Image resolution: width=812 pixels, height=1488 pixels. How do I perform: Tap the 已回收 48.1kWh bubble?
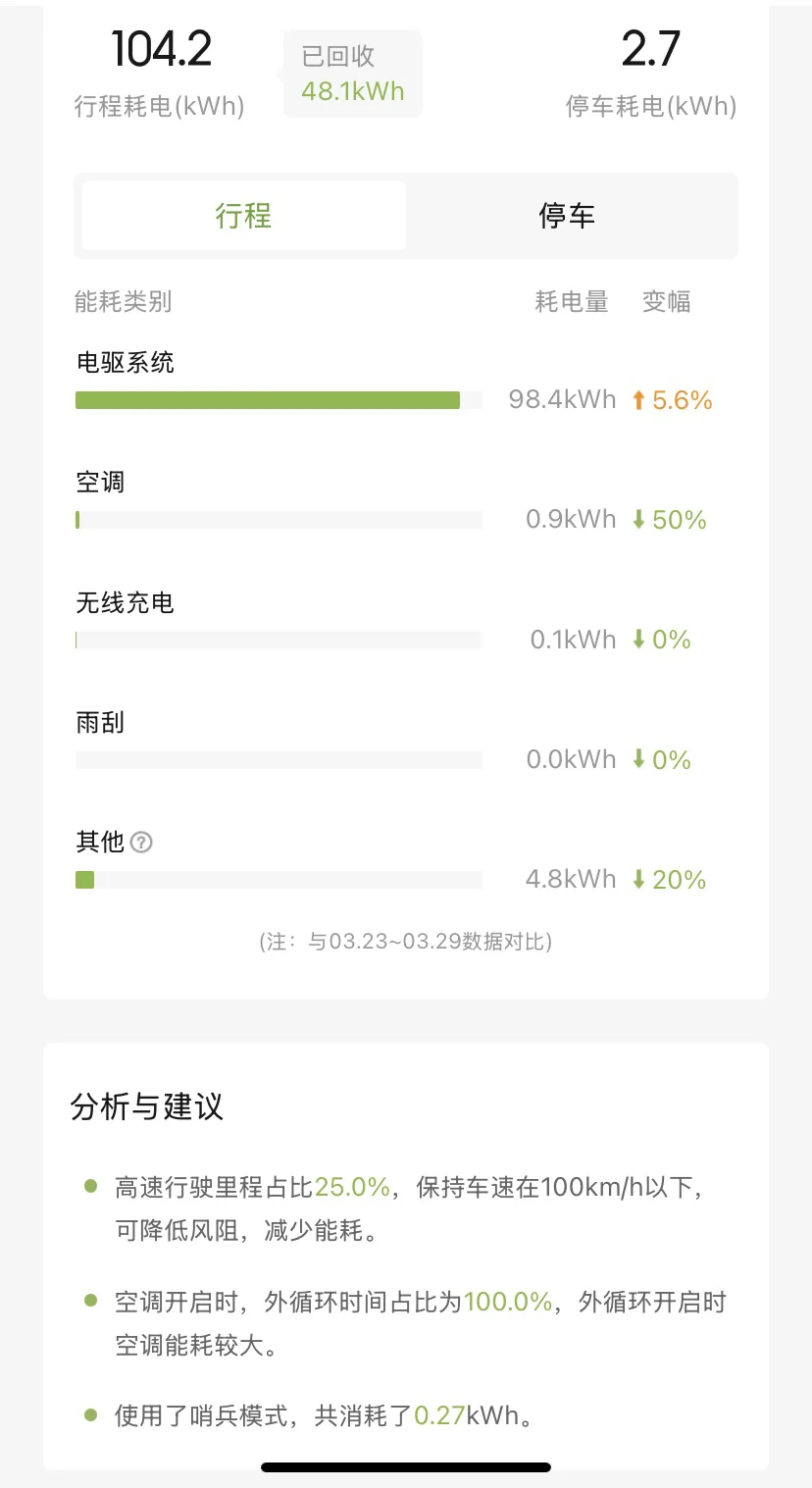[353, 75]
